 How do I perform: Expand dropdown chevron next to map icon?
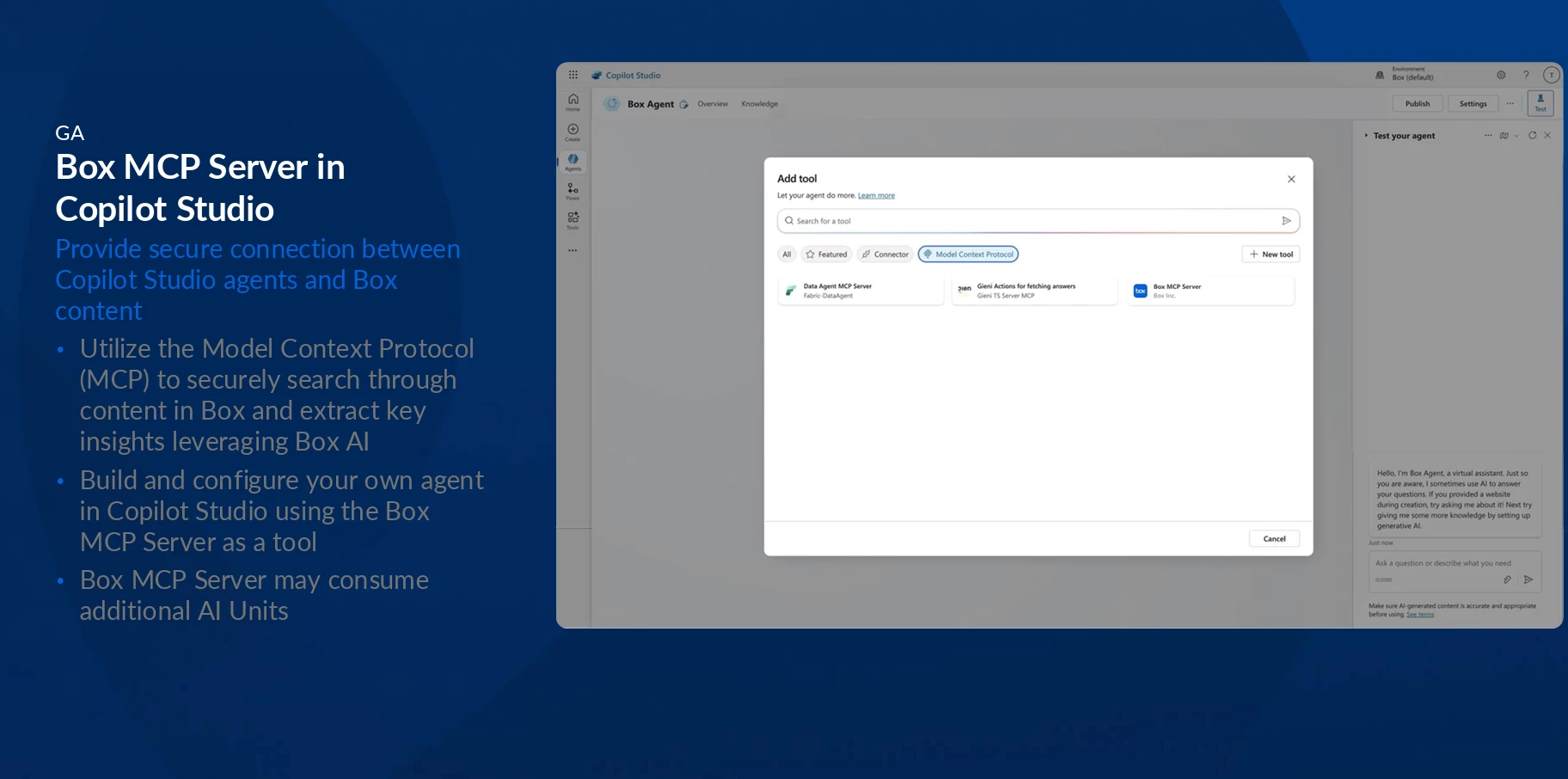(1516, 136)
